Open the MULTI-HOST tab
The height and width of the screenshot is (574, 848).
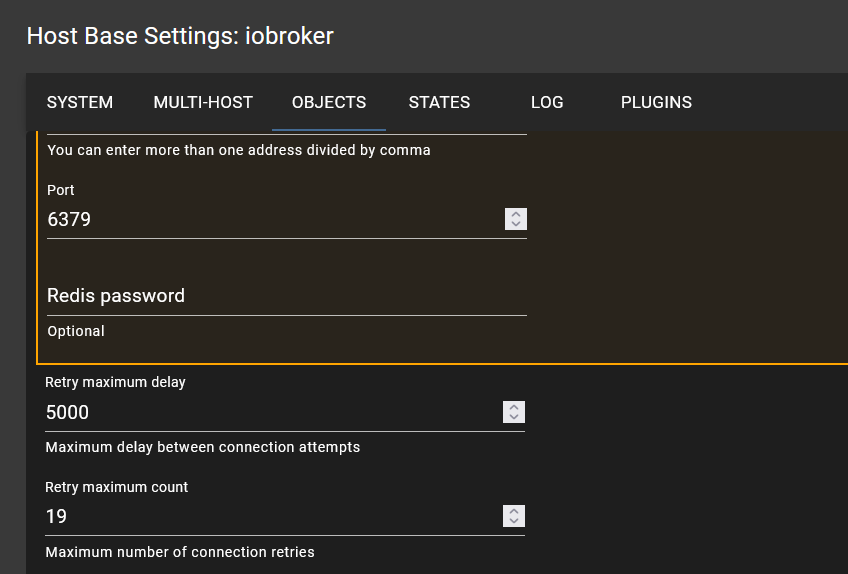pyautogui.click(x=203, y=102)
